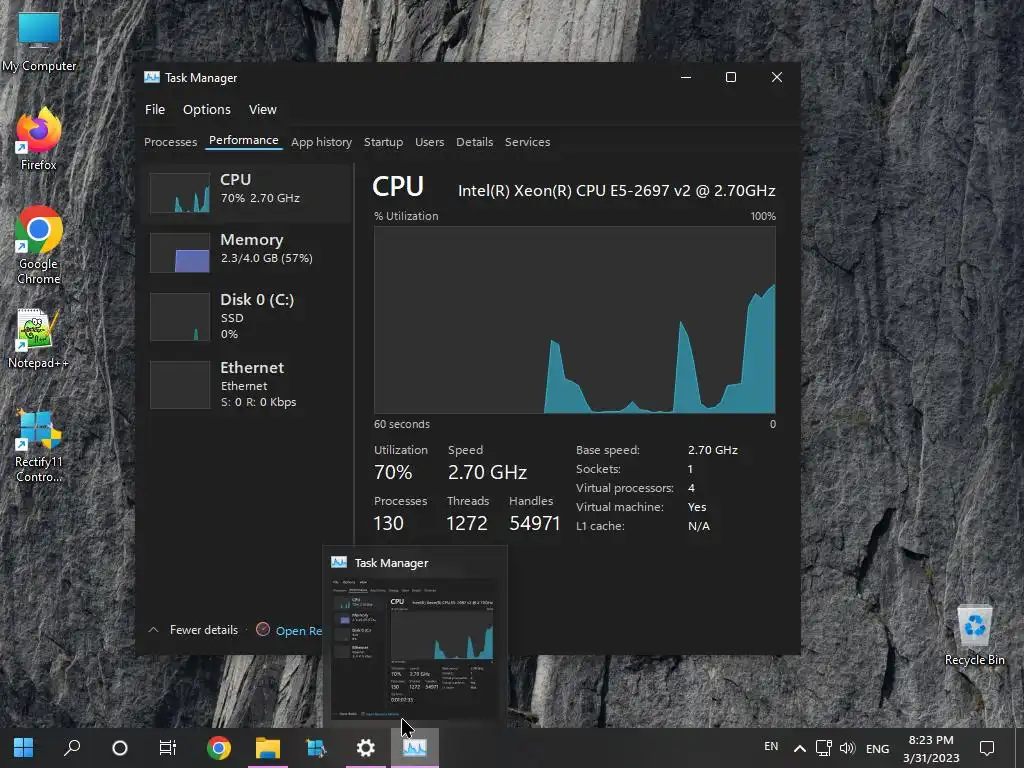
Task: Maximize the Task Manager window
Action: point(731,77)
